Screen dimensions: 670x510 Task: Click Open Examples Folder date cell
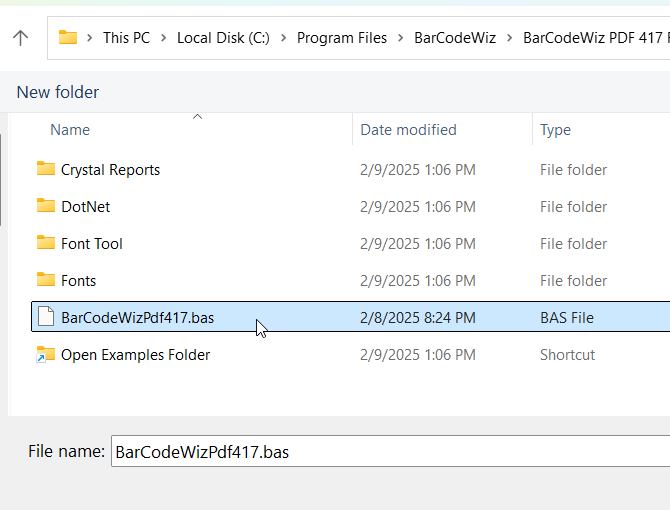pos(417,355)
